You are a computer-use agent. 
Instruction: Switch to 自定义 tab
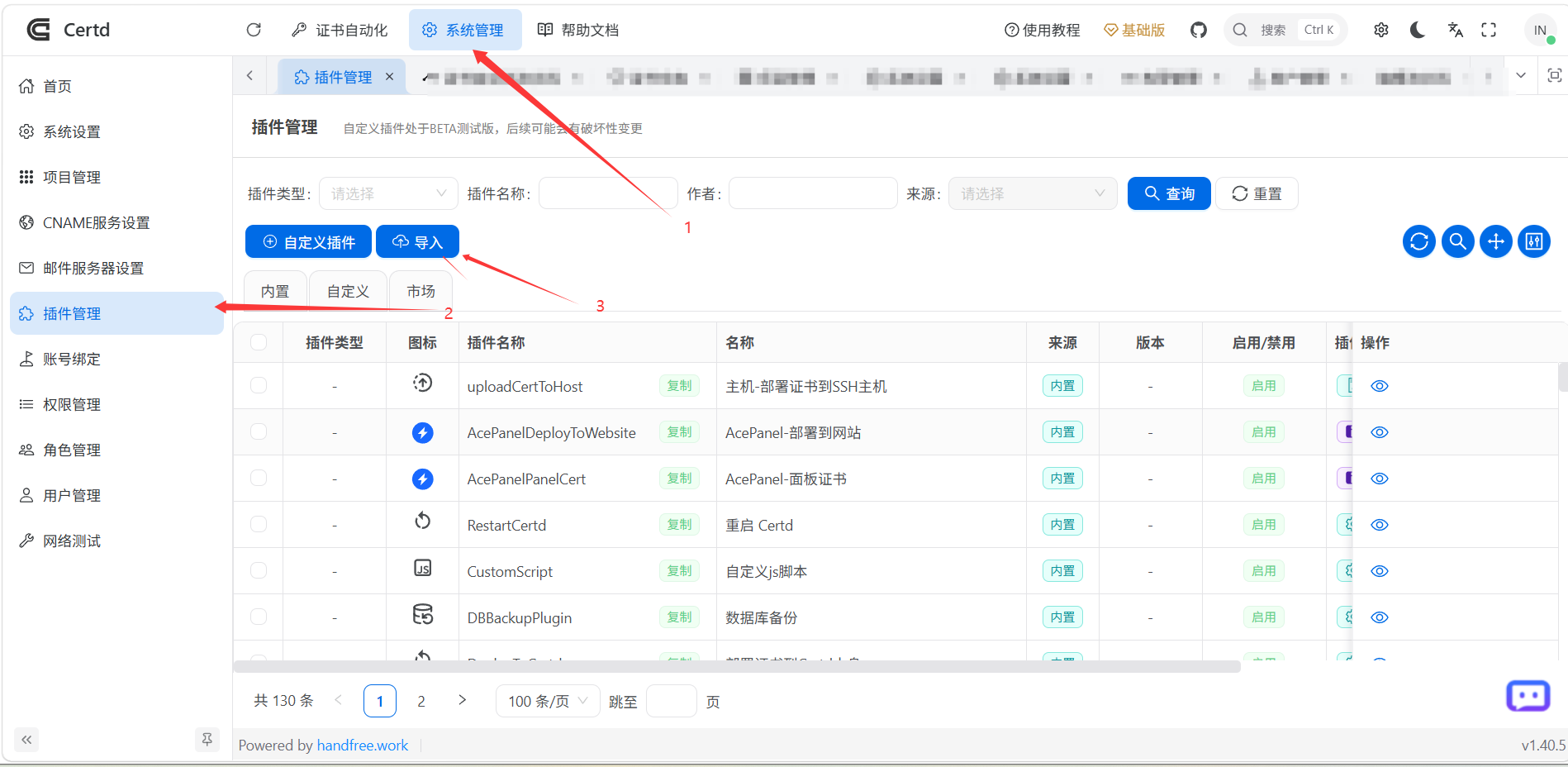(348, 291)
